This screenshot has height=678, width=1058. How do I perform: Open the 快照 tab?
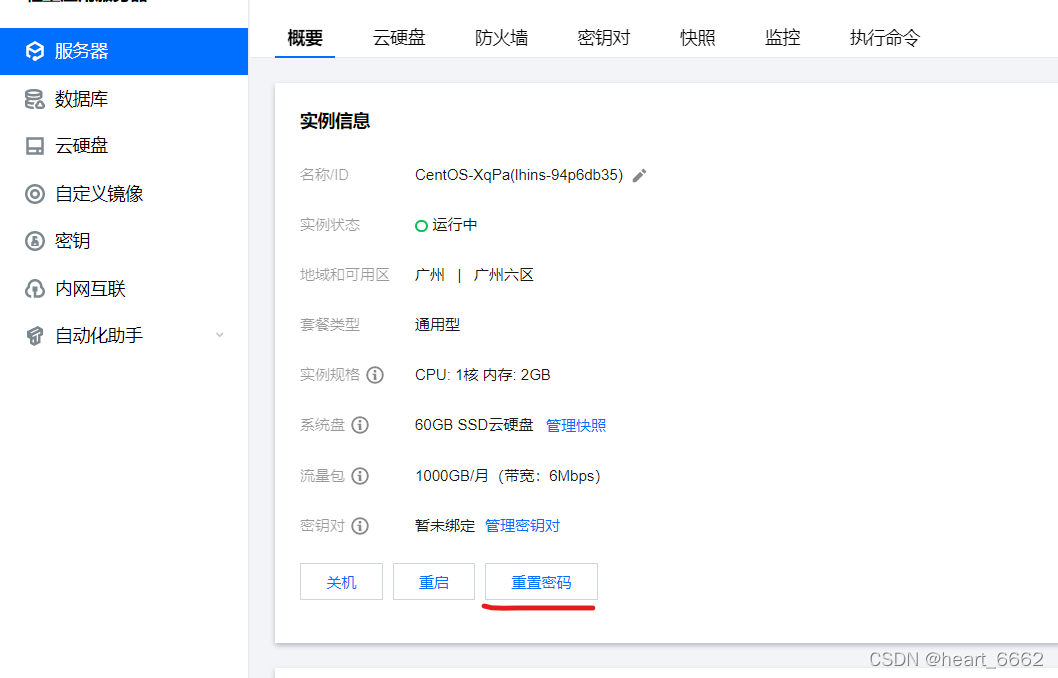(x=698, y=38)
